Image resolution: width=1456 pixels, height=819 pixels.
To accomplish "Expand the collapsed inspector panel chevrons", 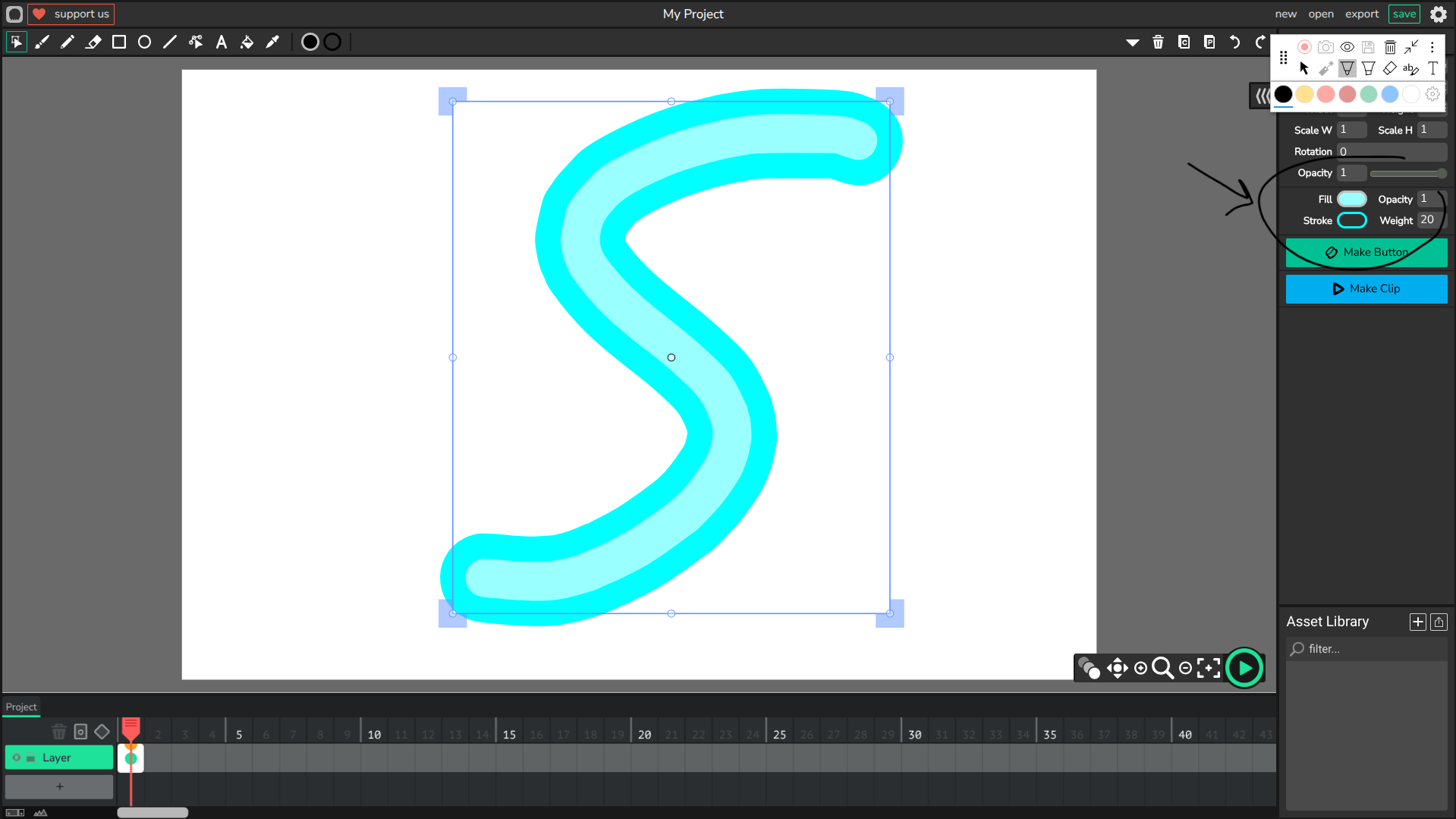I will (1260, 96).
